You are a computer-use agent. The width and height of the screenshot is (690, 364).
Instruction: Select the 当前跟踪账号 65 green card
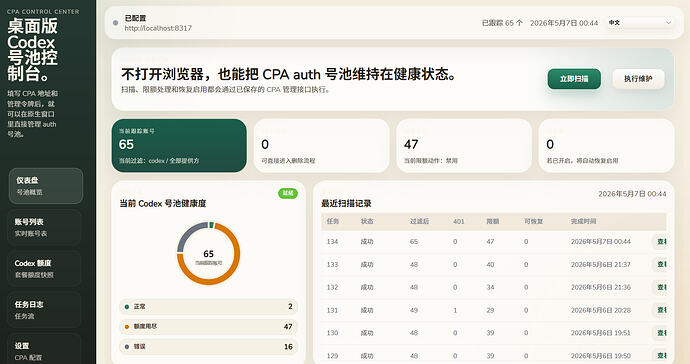point(179,145)
